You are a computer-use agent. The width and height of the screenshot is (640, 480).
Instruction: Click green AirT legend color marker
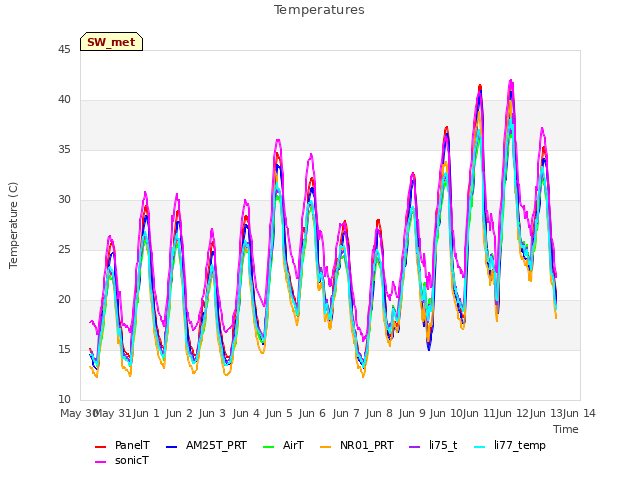pos(269,447)
